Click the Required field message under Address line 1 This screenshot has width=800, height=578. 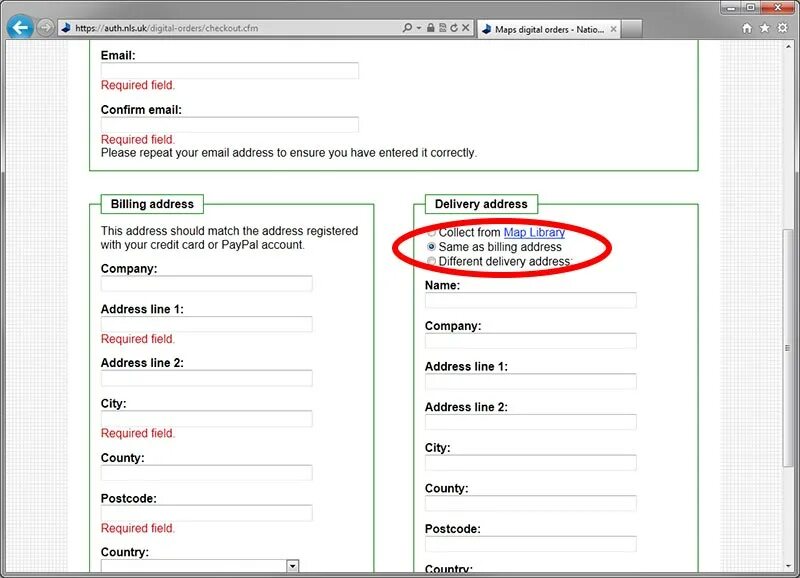(x=137, y=339)
